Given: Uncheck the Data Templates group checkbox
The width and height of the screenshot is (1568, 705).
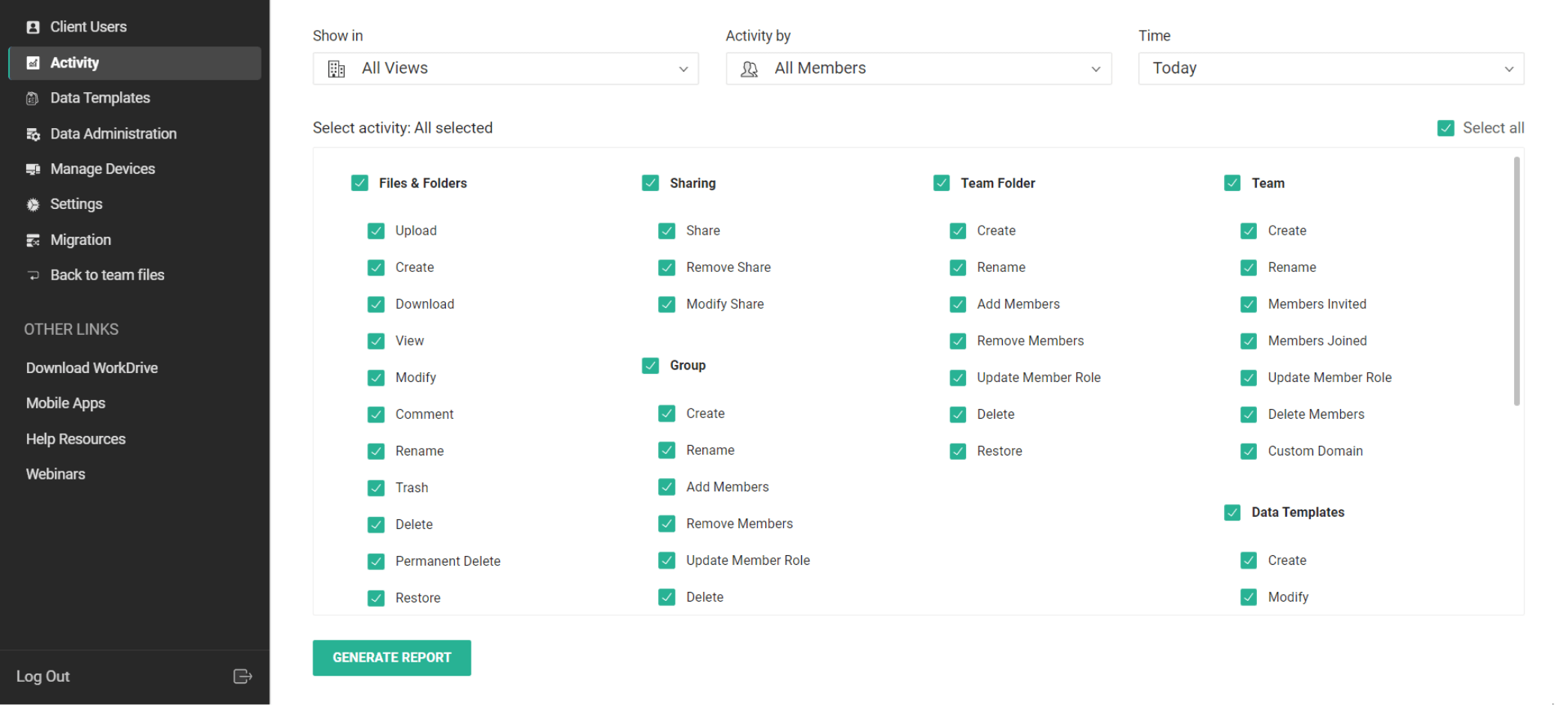Looking at the screenshot, I should (x=1232, y=512).
